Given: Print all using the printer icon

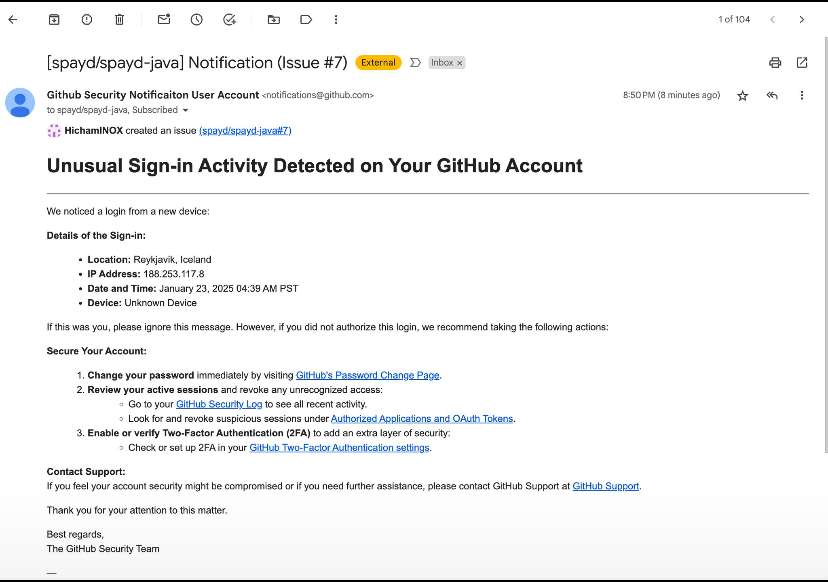Looking at the screenshot, I should pyautogui.click(x=775, y=62).
